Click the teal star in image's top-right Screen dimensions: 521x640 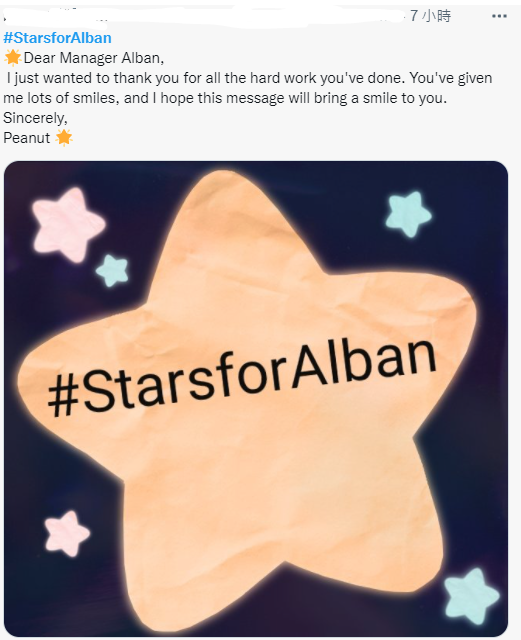(x=407, y=214)
